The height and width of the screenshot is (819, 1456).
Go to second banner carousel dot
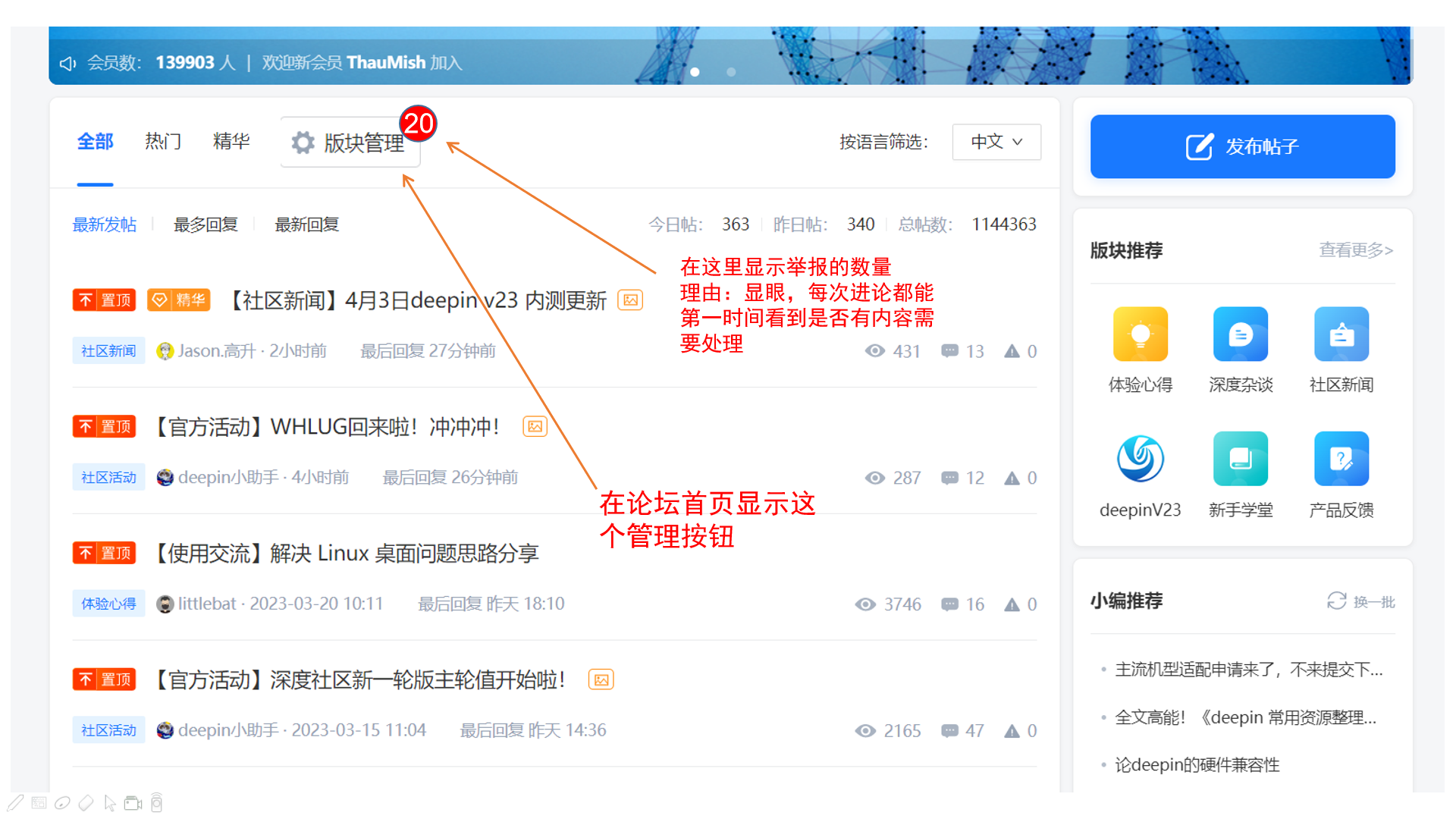[731, 72]
